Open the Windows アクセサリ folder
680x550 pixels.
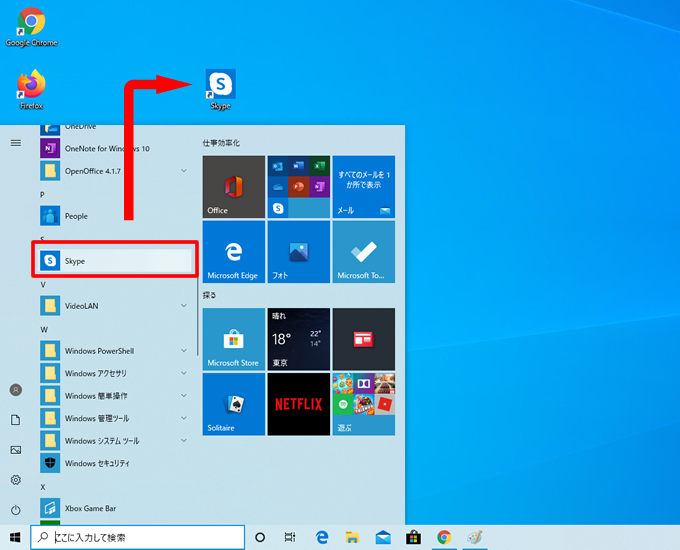point(114,373)
